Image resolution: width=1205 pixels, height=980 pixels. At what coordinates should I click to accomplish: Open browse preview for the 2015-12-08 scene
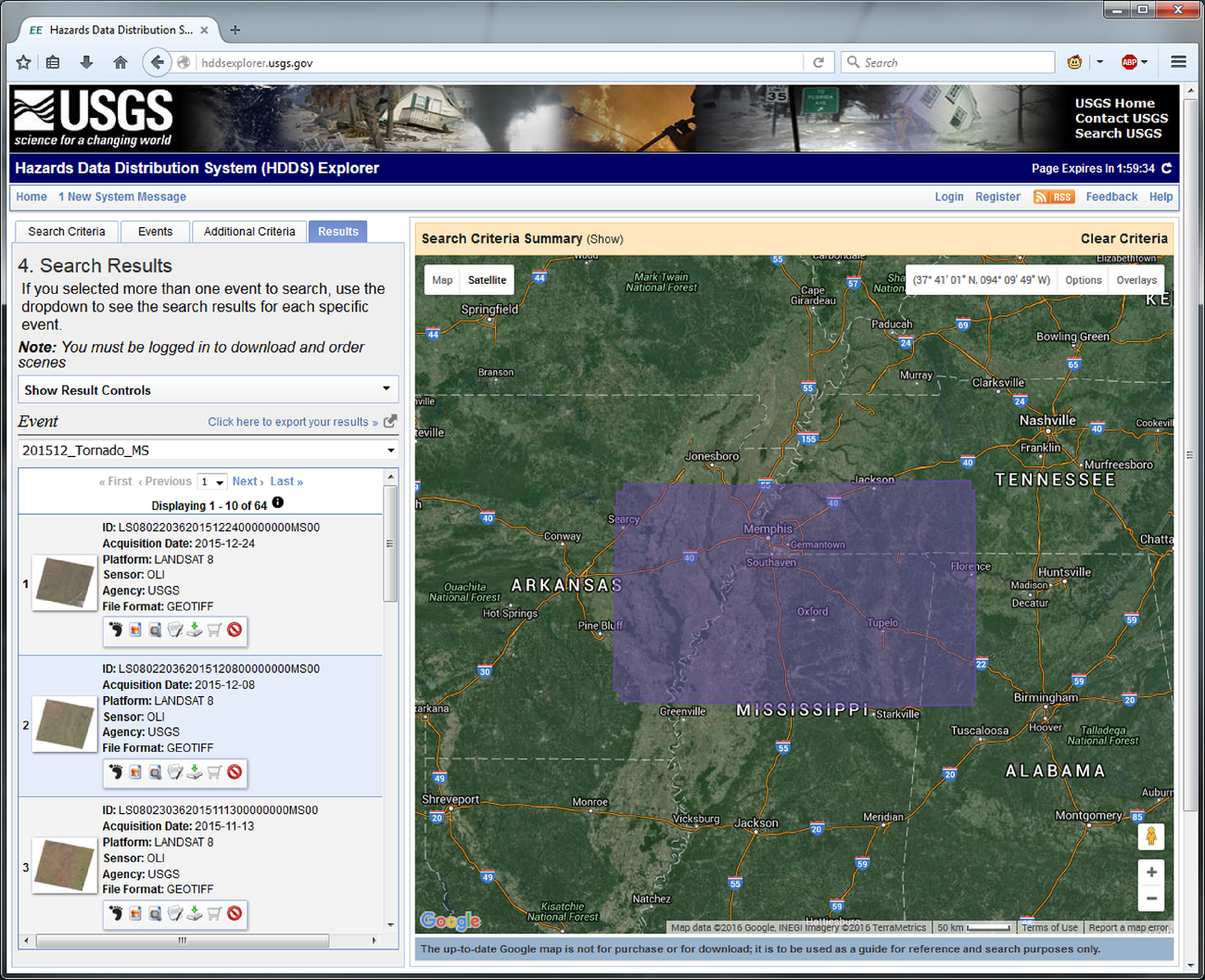(155, 771)
